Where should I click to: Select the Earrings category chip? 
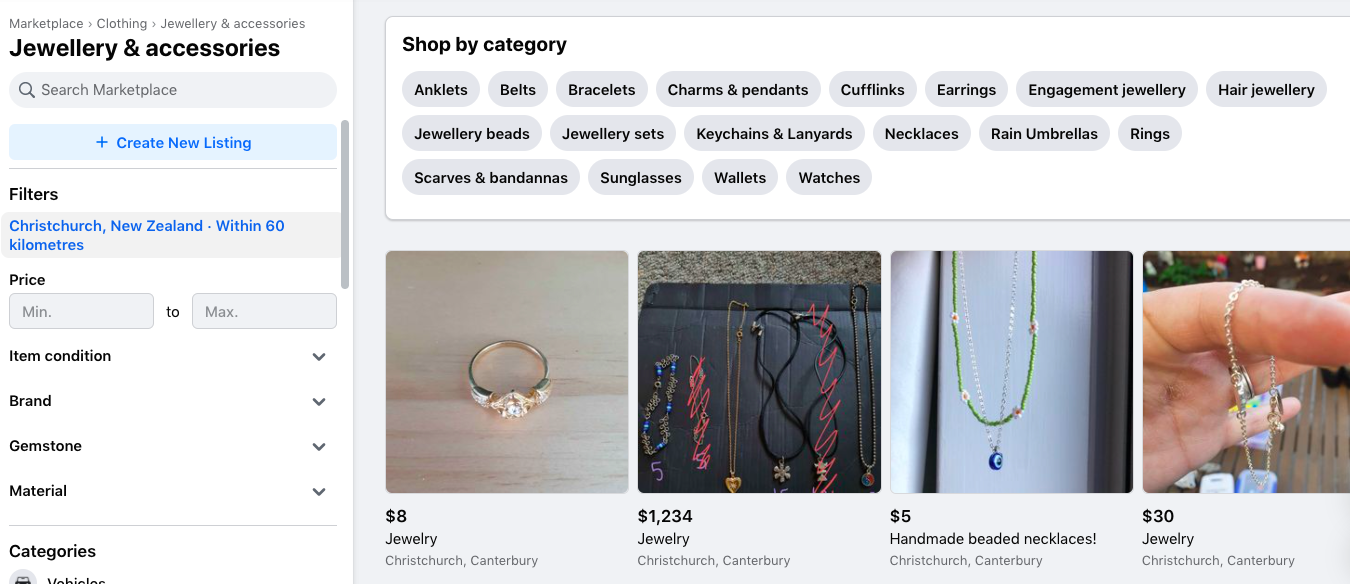966,90
